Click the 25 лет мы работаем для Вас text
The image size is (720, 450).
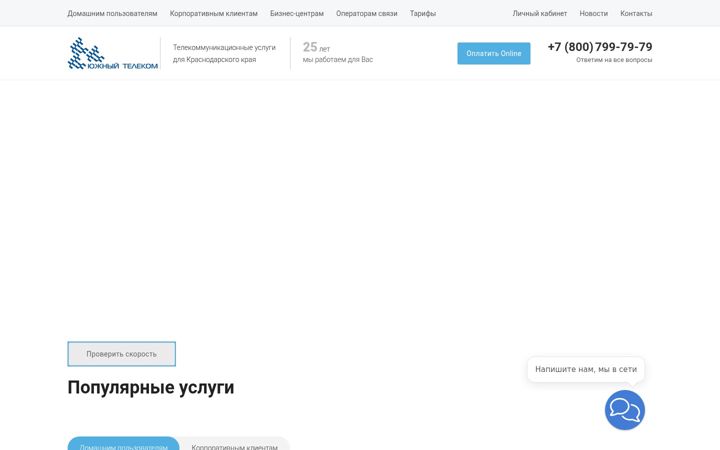[338, 53]
